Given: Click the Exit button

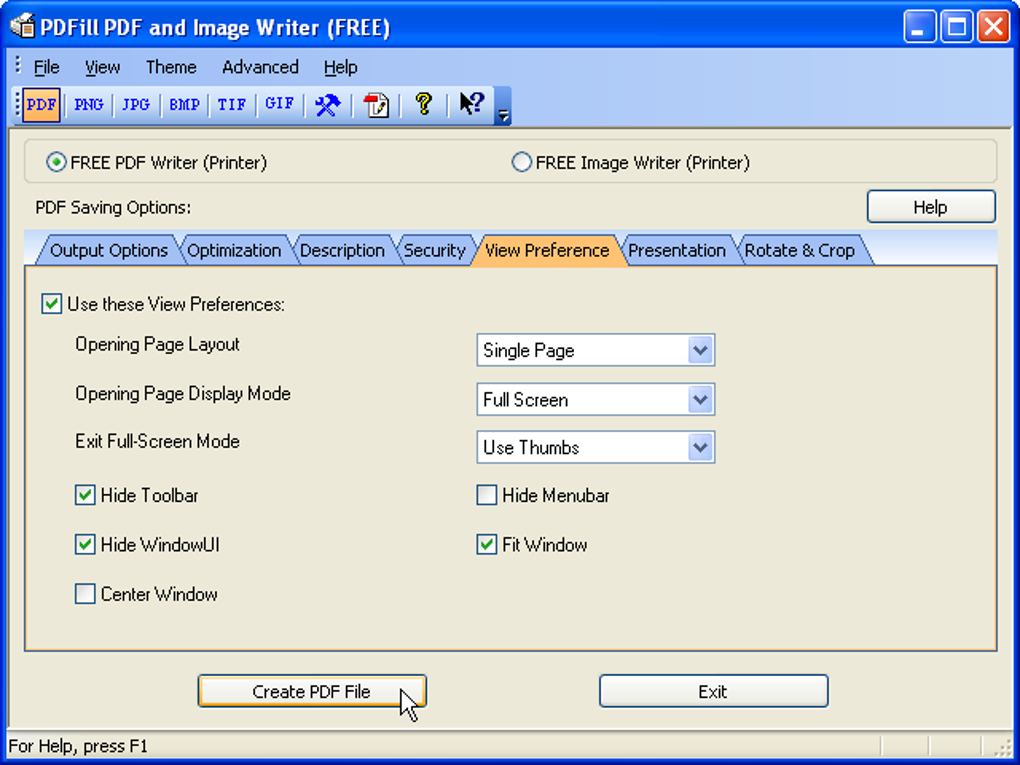Looking at the screenshot, I should (x=713, y=691).
